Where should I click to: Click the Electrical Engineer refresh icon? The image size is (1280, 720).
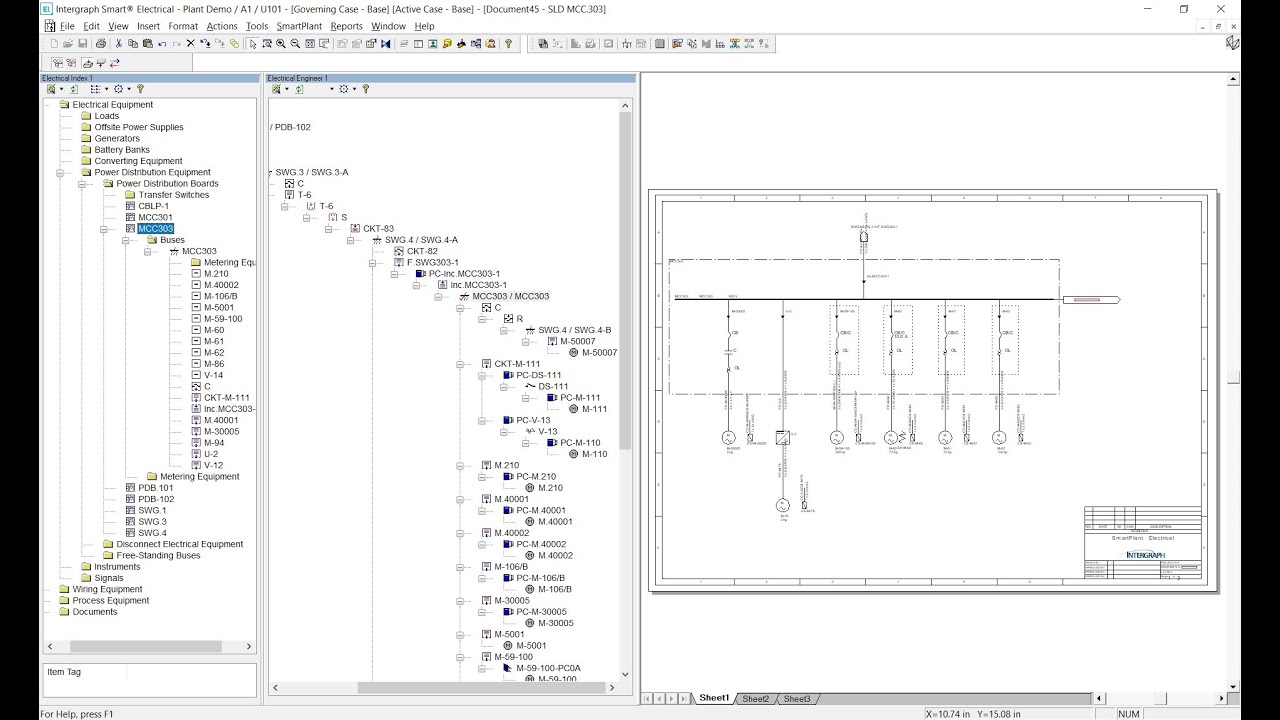click(x=299, y=89)
